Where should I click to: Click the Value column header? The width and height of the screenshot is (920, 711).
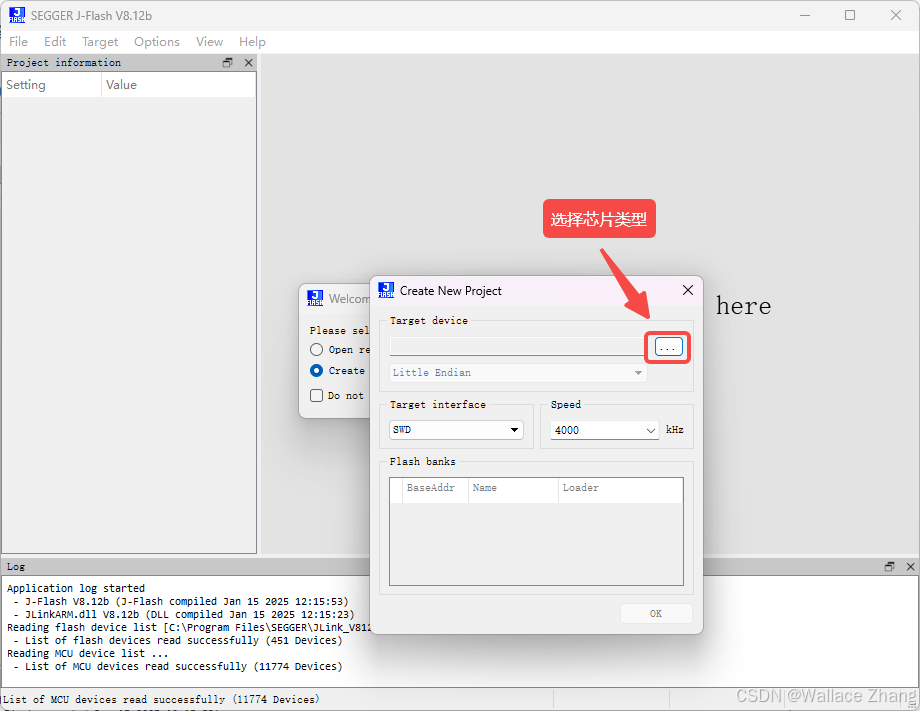click(178, 85)
